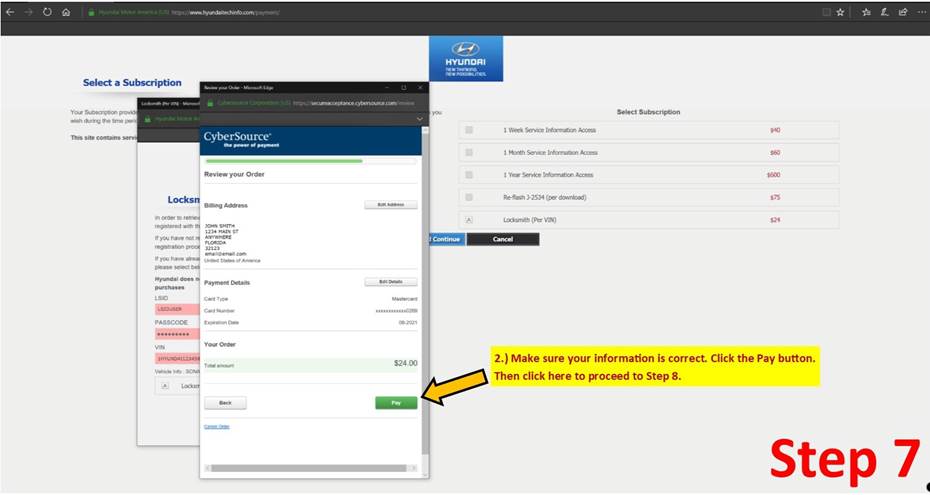Click the Review your Order heading
The height and width of the screenshot is (495, 930).
pos(234,175)
